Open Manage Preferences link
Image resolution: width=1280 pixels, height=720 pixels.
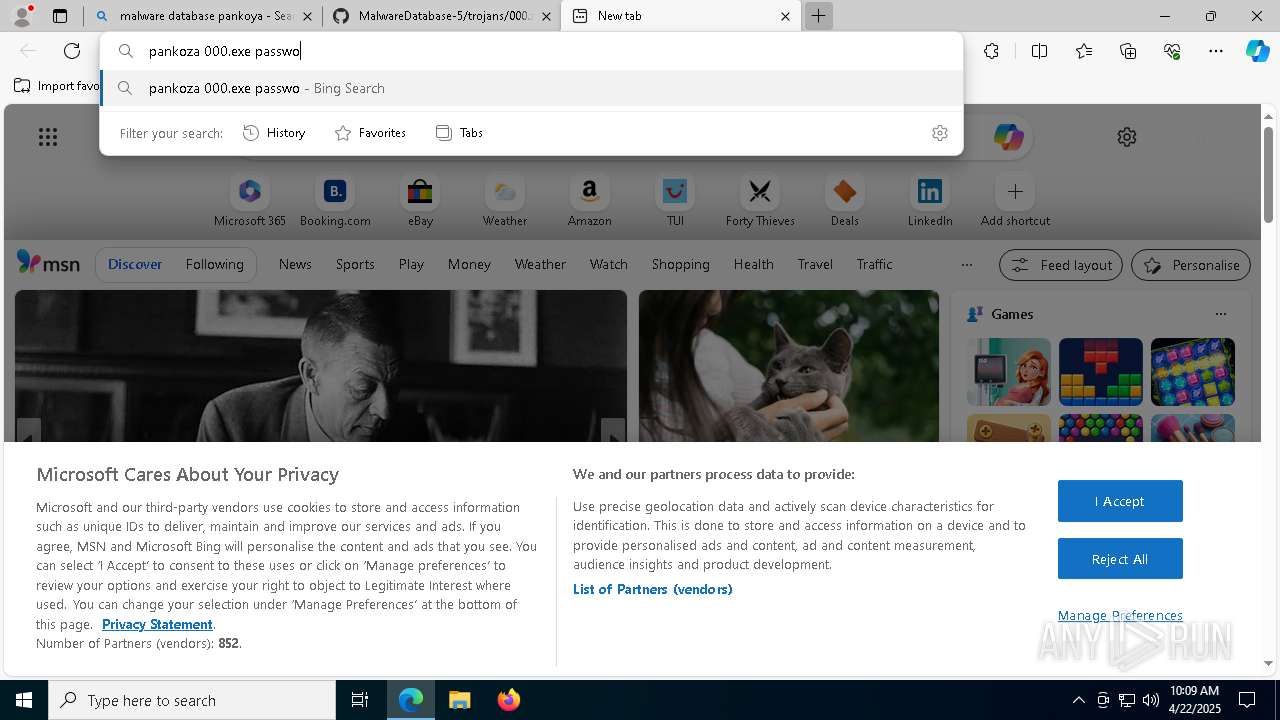click(1120, 615)
